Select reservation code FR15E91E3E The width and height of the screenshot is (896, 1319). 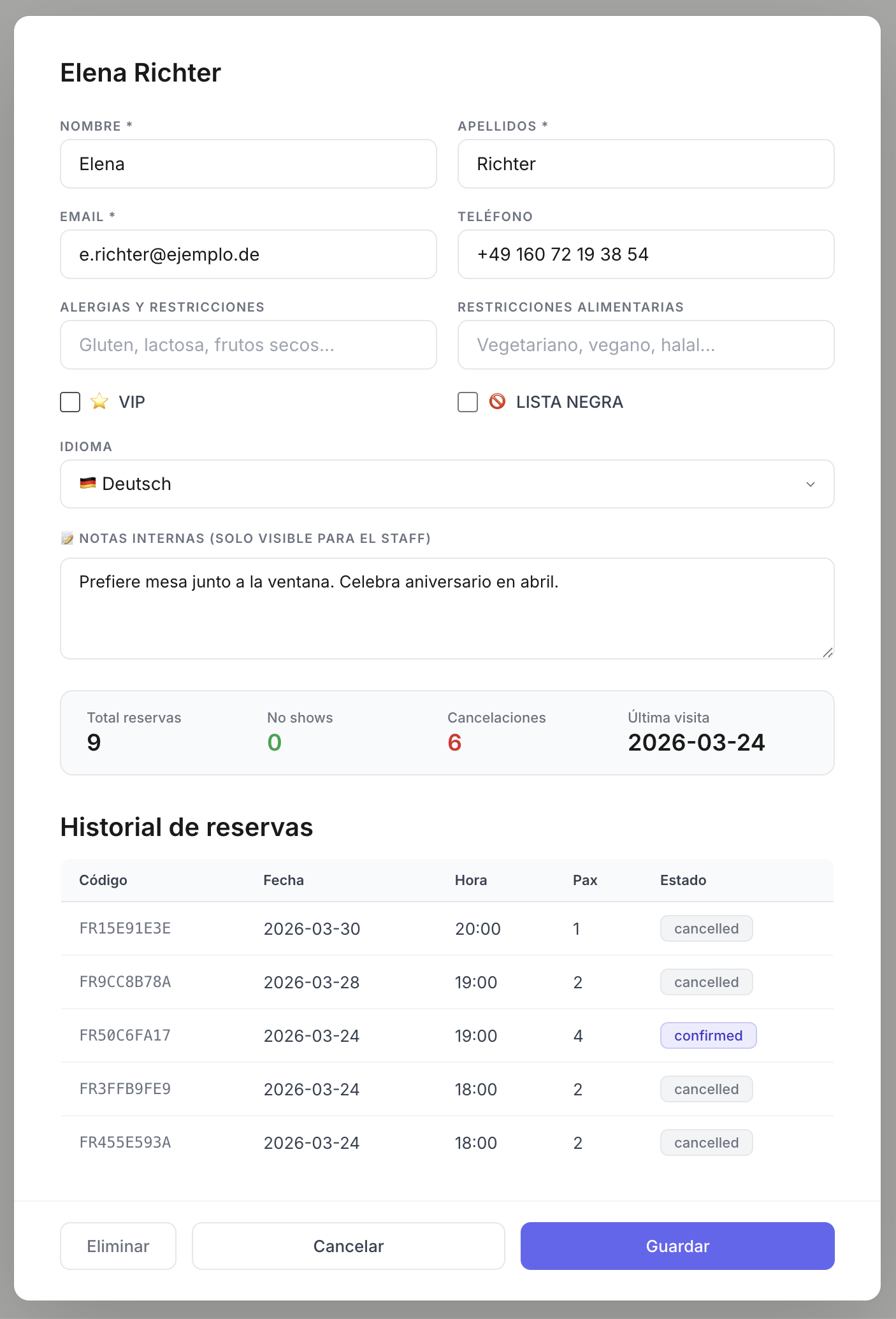(x=125, y=928)
